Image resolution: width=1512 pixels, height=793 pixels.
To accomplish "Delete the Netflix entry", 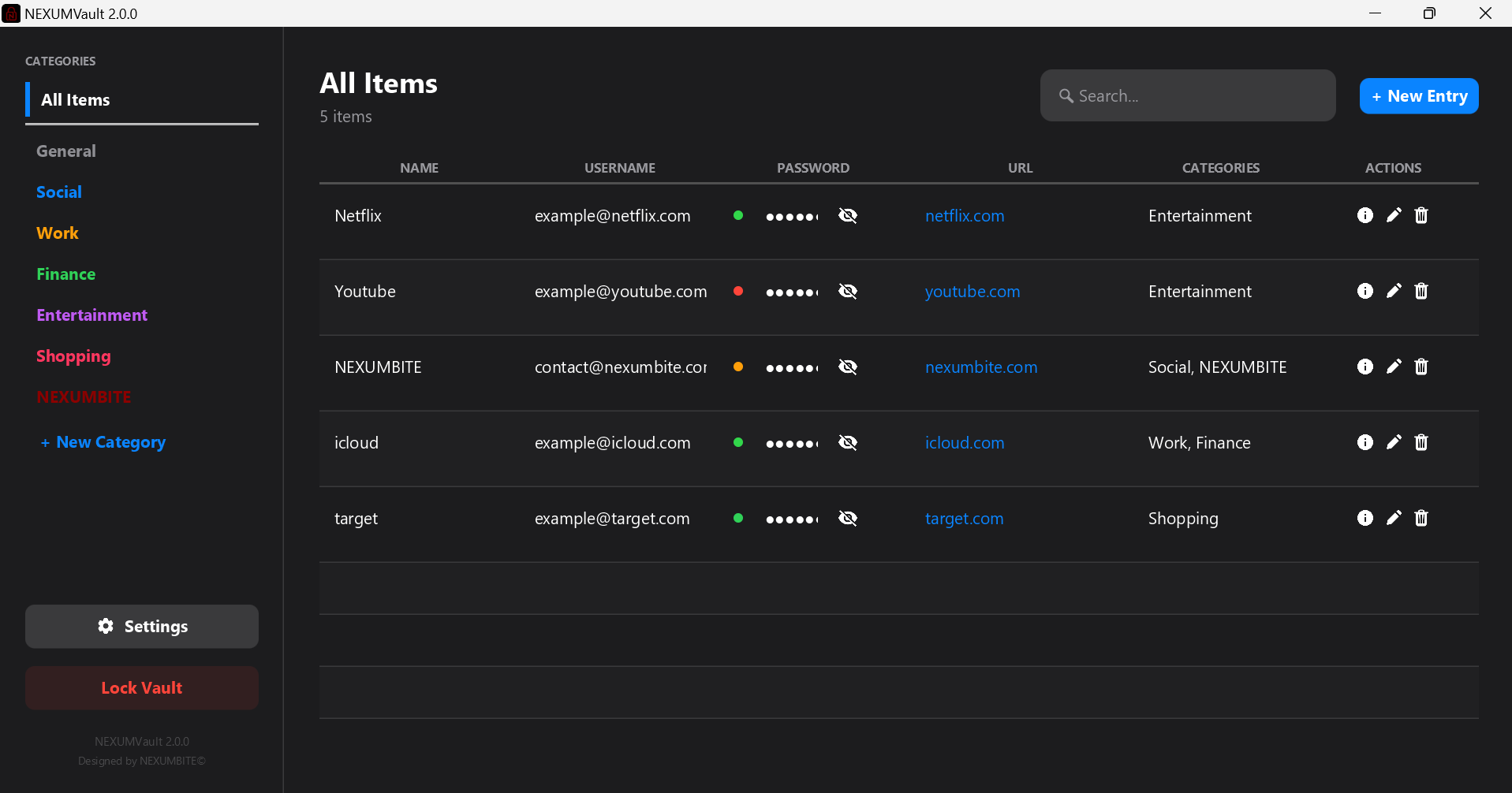I will click(1421, 215).
